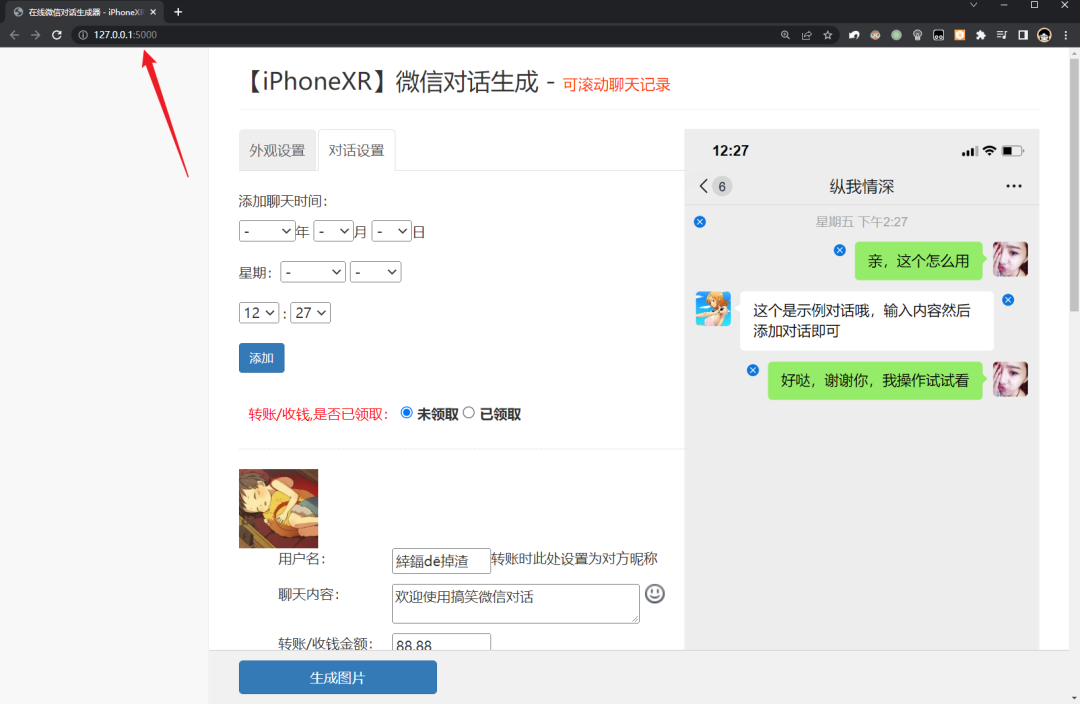Viewport: 1080px width, 704px height.
Task: Click the sleeping child avatar thumbnail
Action: click(x=278, y=508)
